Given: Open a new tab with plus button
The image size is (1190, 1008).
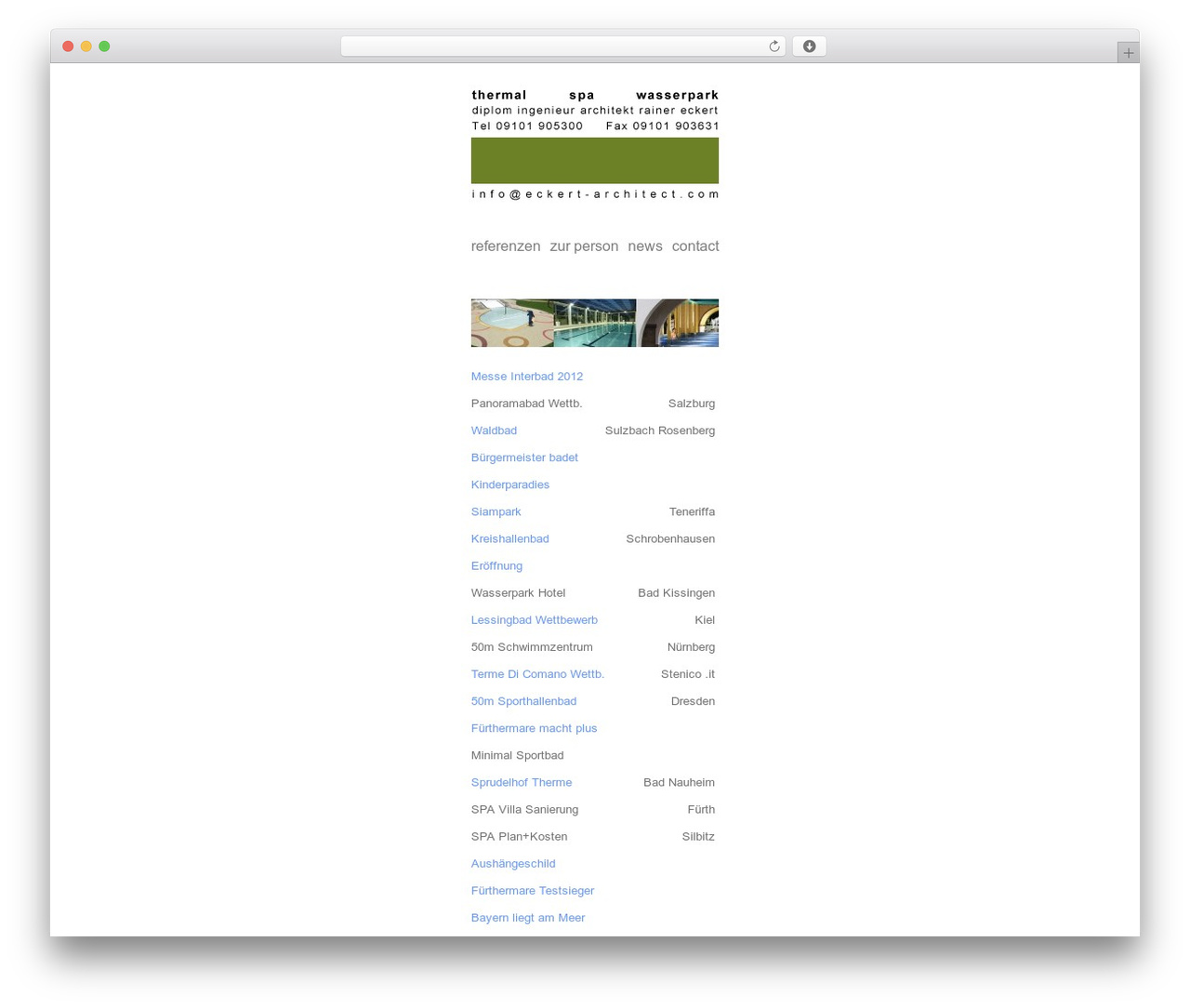Looking at the screenshot, I should (x=1128, y=53).
